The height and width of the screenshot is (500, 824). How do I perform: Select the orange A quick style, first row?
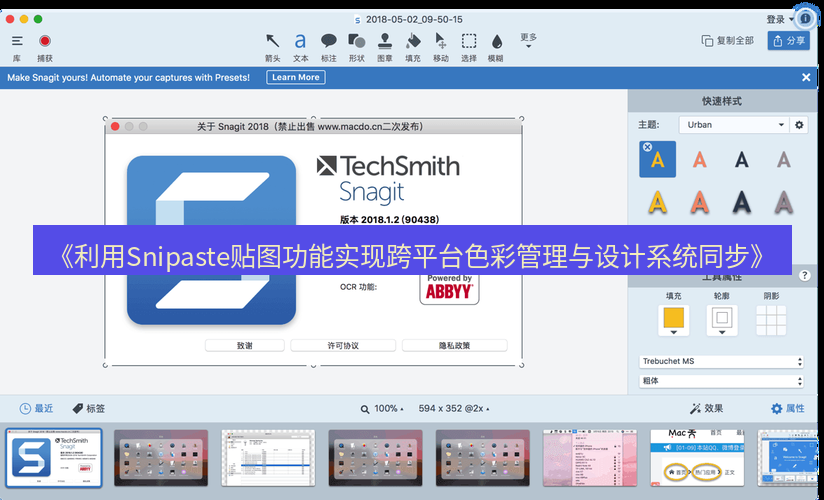click(x=699, y=159)
